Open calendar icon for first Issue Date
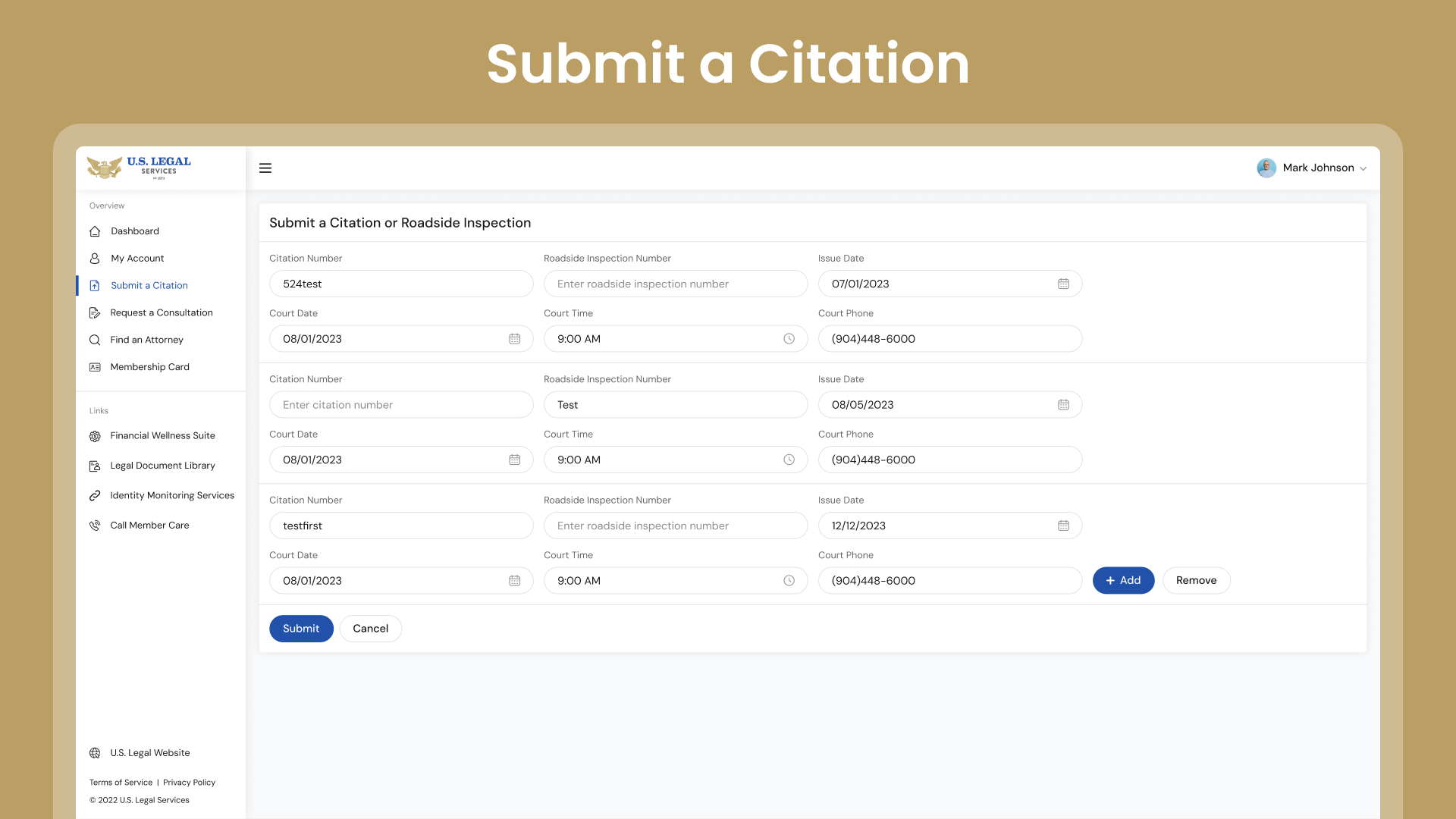The height and width of the screenshot is (819, 1456). (x=1063, y=284)
